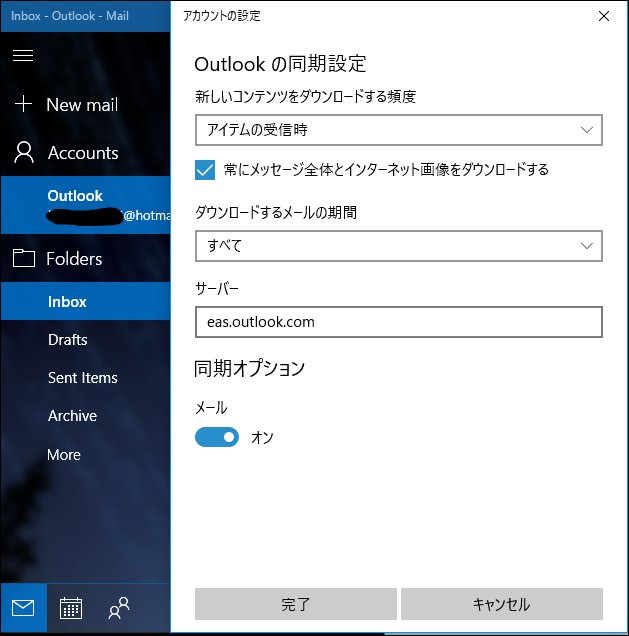This screenshot has height=636, width=629.
Task: Select the Outlook hotmail account
Action: tap(86, 205)
